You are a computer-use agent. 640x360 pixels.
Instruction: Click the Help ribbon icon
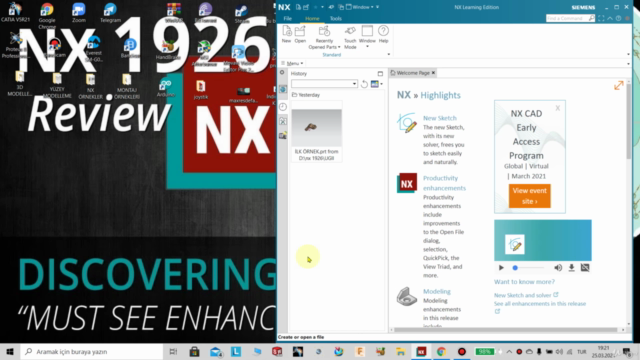point(383,34)
